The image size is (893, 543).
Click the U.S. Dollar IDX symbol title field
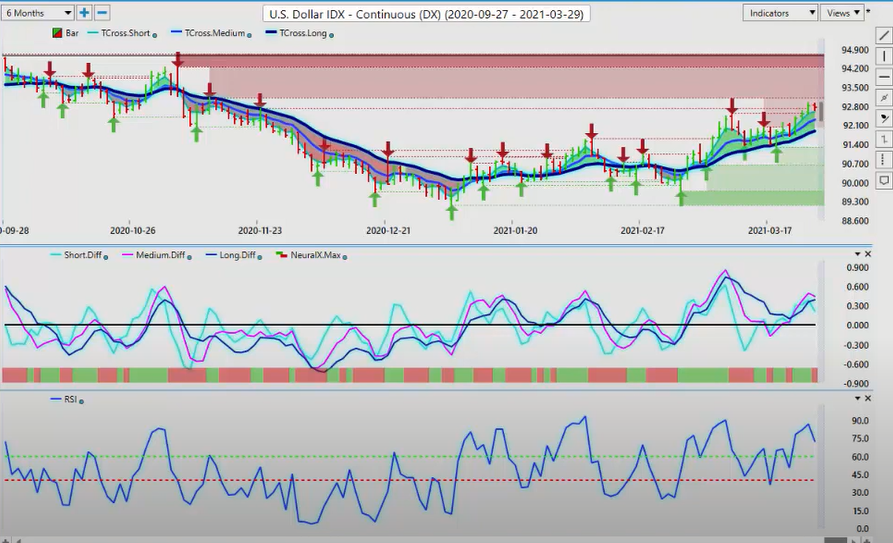(426, 14)
